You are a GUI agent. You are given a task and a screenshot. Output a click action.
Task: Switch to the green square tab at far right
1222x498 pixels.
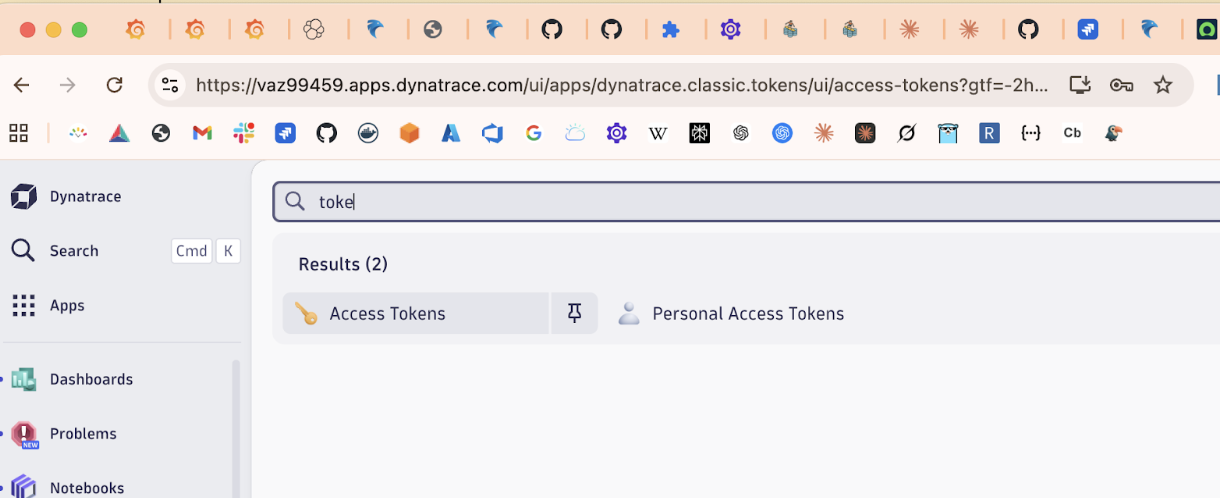pos(1207,30)
